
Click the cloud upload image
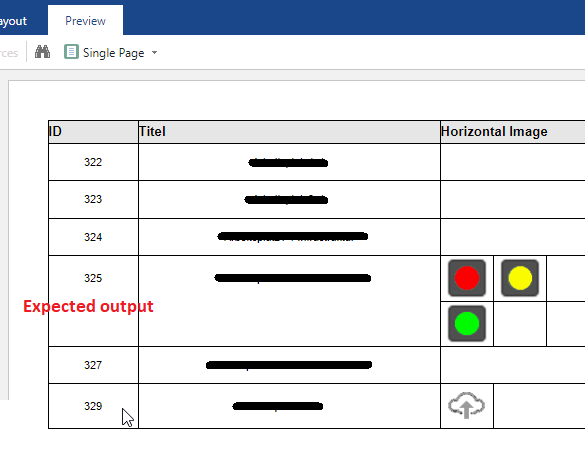coord(466,405)
